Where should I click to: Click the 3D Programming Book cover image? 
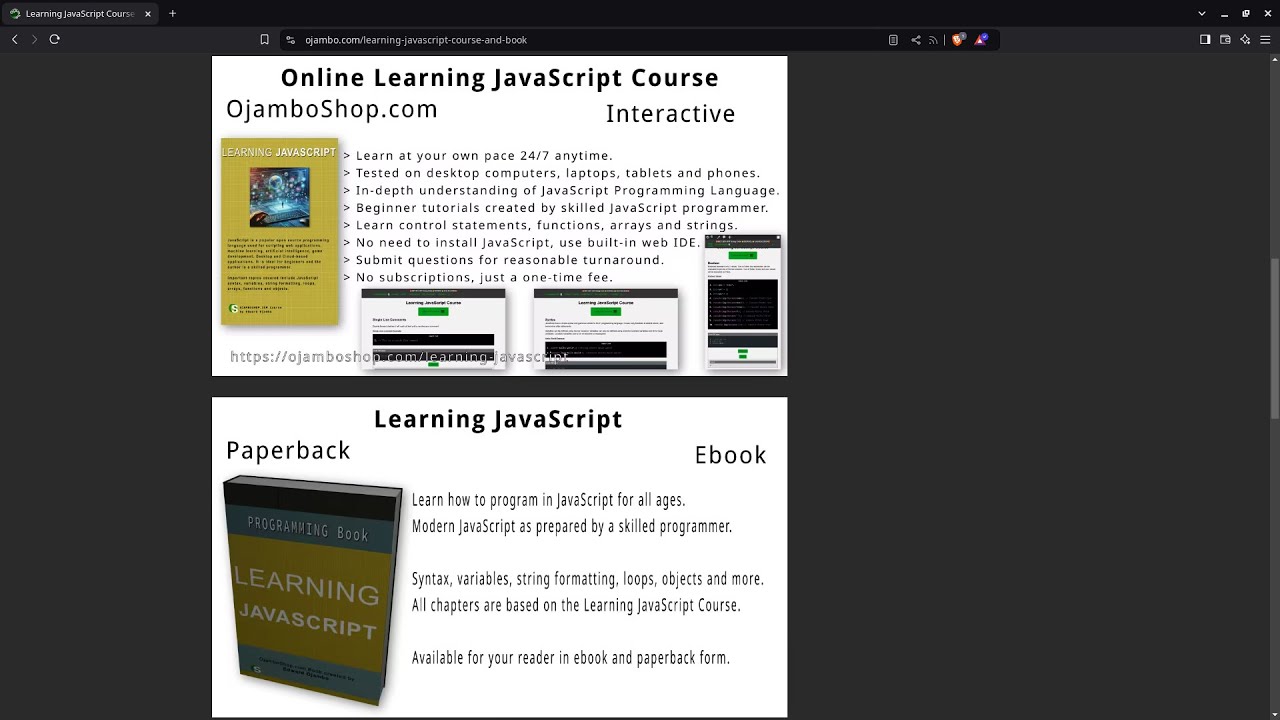pos(312,590)
